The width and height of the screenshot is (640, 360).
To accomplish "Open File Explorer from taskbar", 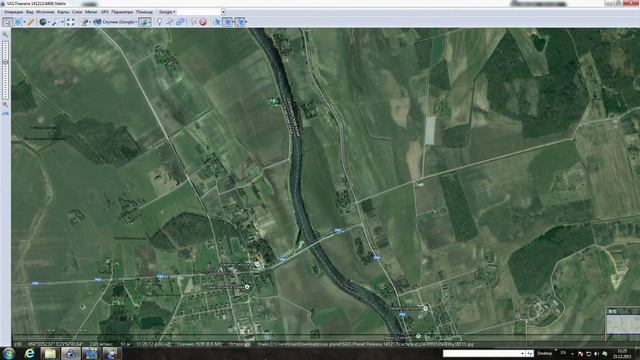I will coord(50,353).
